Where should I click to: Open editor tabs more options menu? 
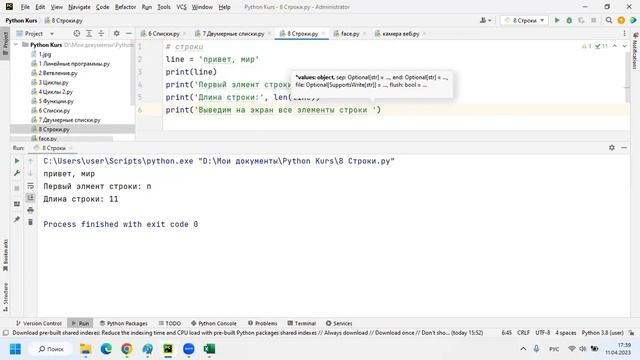click(624, 33)
